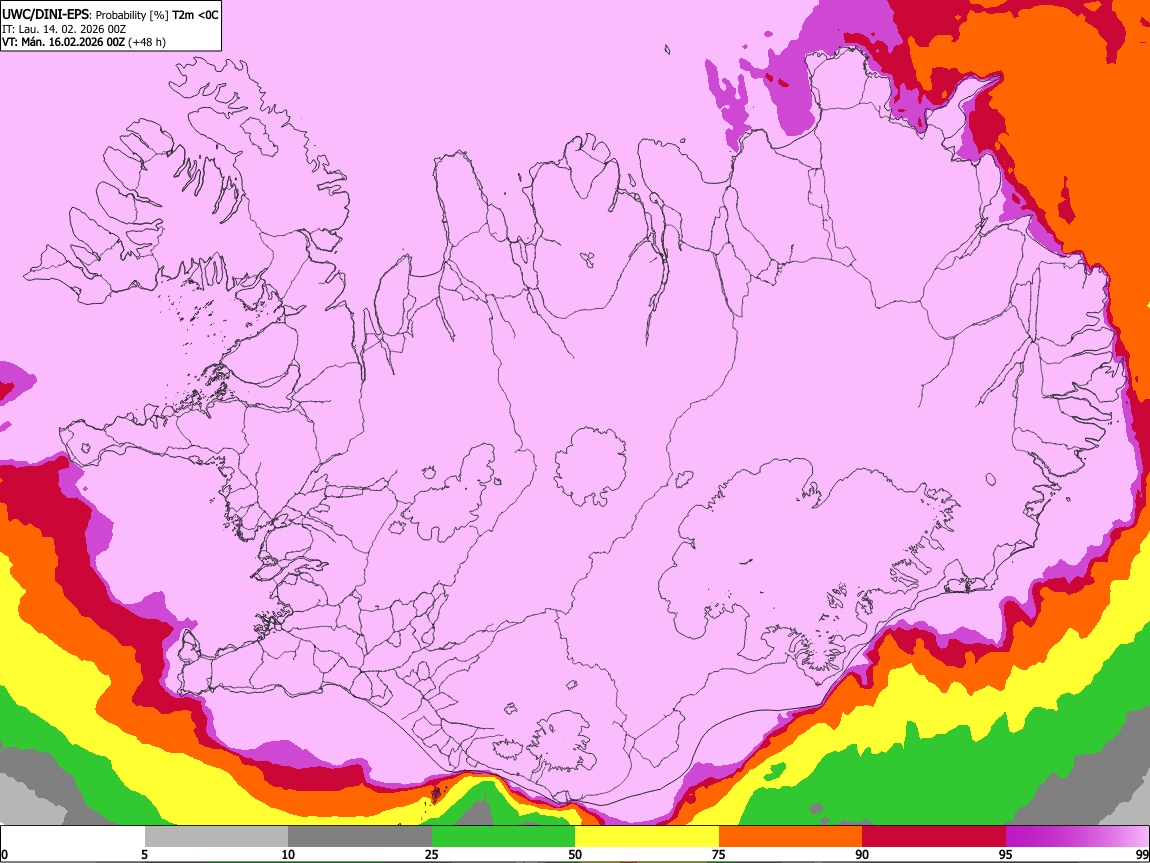Click the dark gray 10–25% legend band
This screenshot has width=1150, height=863.
pyautogui.click(x=360, y=836)
